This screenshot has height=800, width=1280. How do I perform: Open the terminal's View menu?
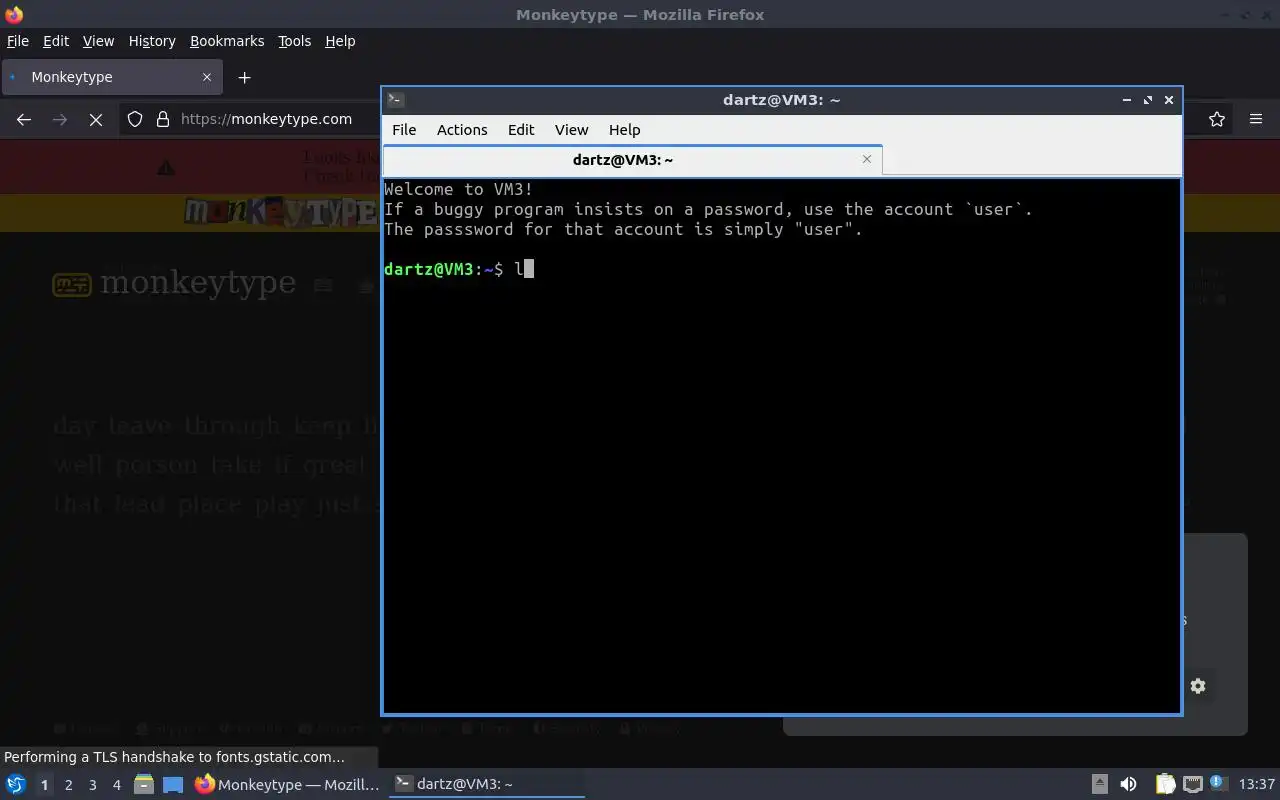pos(571,130)
